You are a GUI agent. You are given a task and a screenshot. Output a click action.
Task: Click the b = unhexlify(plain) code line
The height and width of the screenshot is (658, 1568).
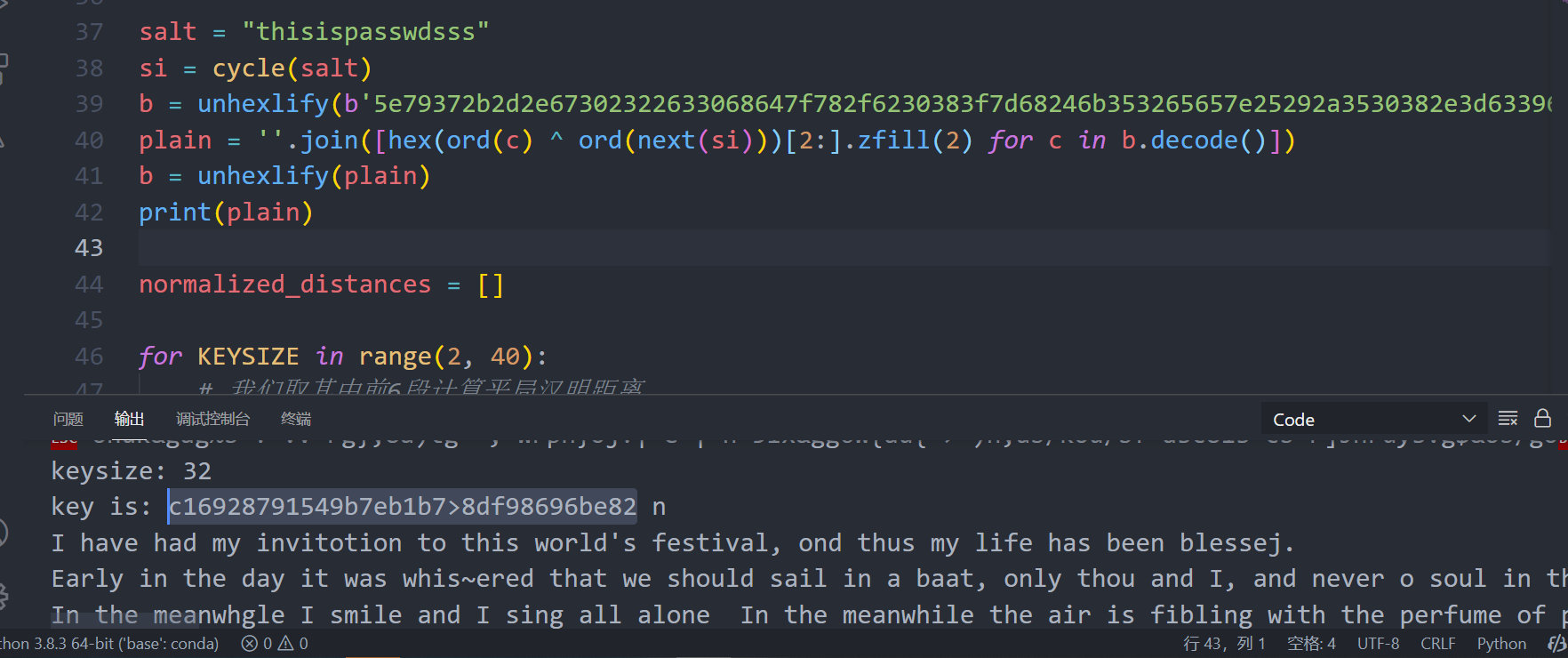[x=284, y=176]
